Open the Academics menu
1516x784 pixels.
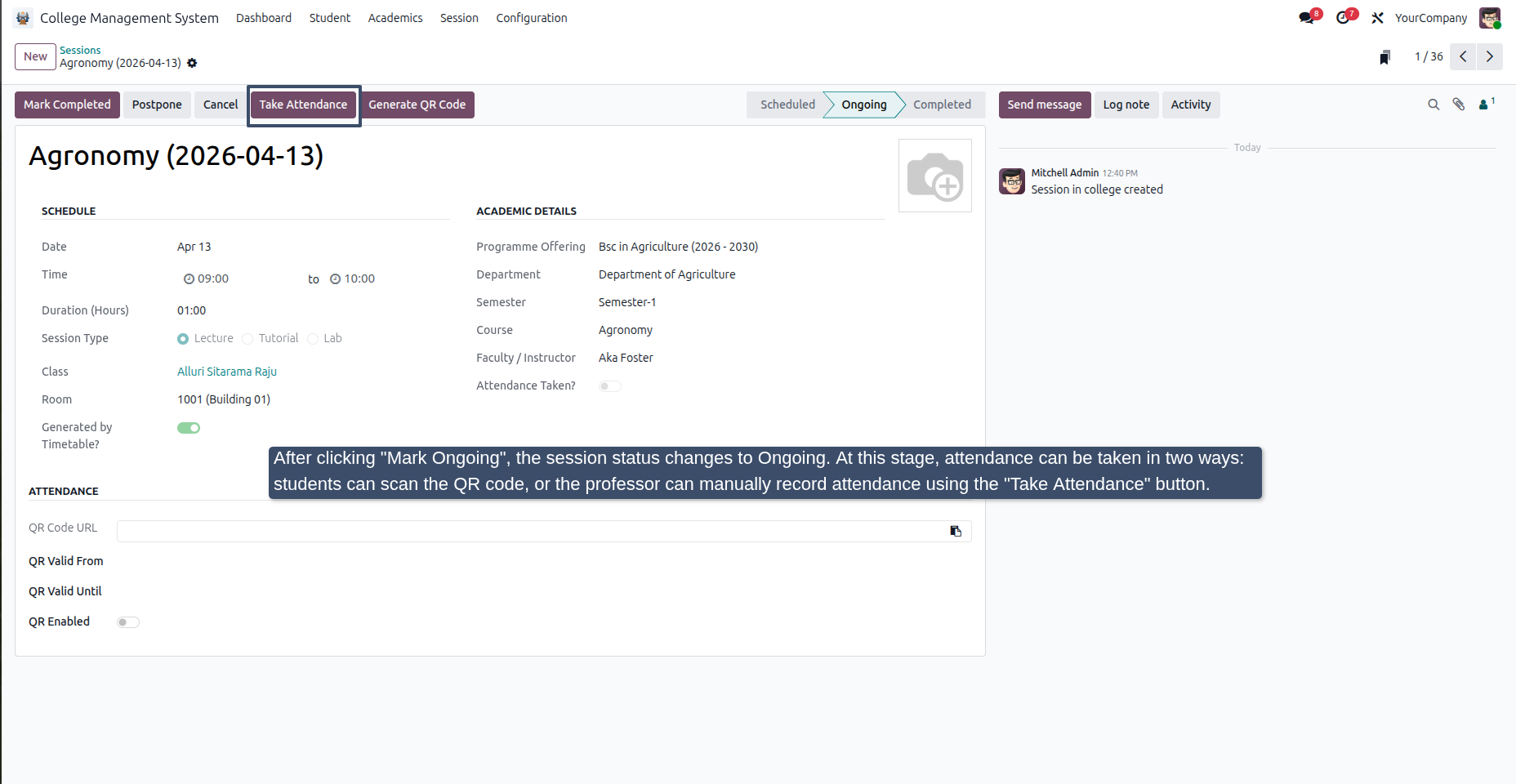pyautogui.click(x=395, y=18)
